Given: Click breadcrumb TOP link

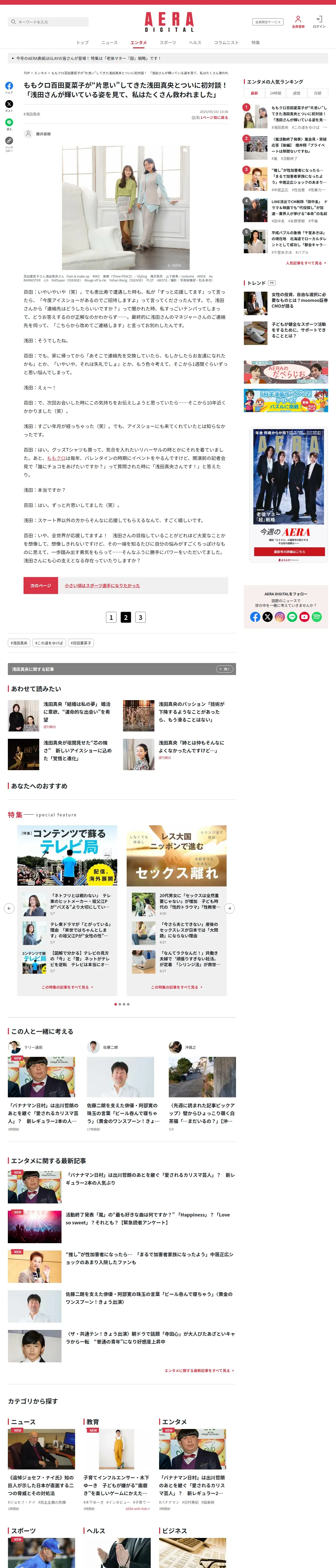Looking at the screenshot, I should click(27, 73).
